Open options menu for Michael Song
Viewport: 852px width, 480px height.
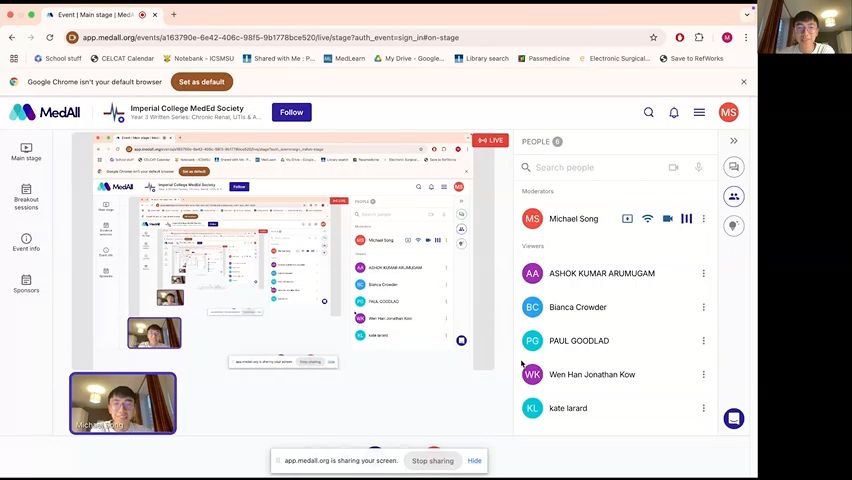coord(704,219)
